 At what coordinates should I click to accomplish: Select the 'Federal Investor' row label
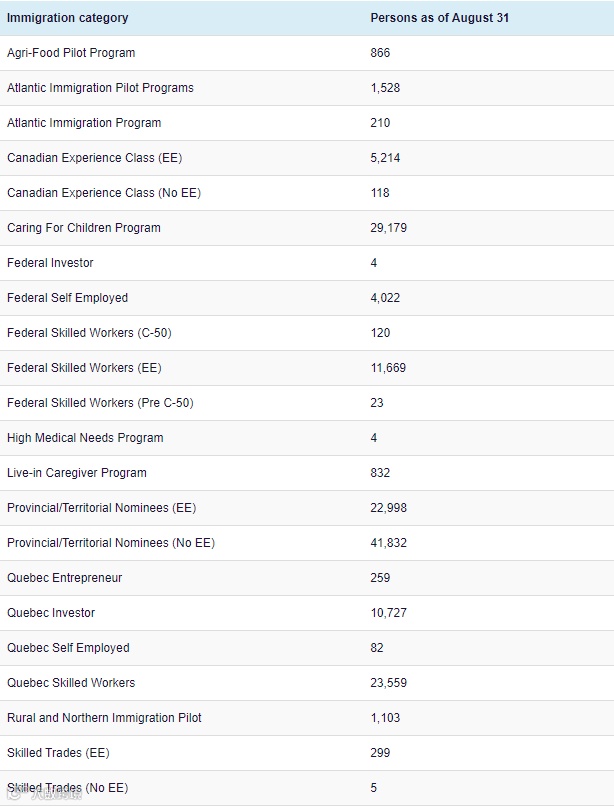[x=50, y=263]
